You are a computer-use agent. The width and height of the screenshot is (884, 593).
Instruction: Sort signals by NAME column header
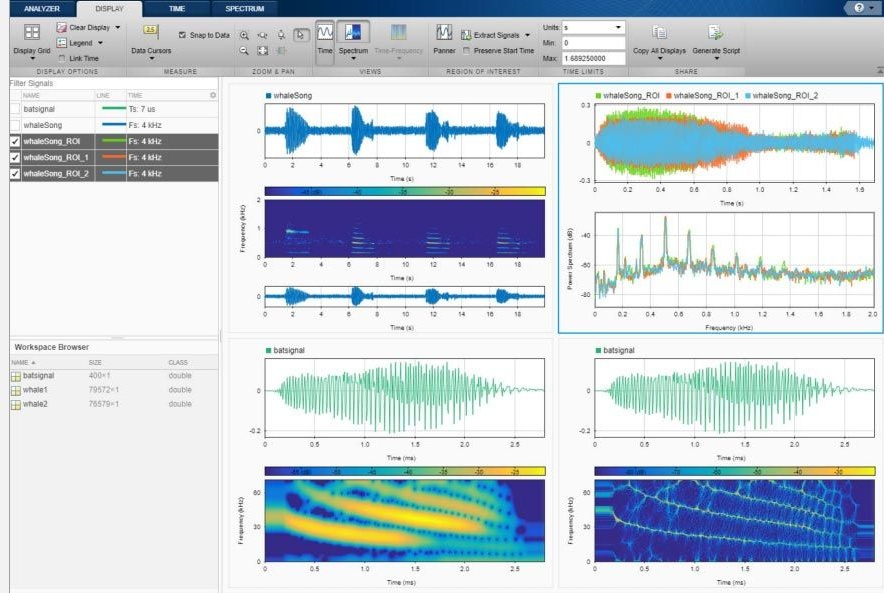click(31, 95)
